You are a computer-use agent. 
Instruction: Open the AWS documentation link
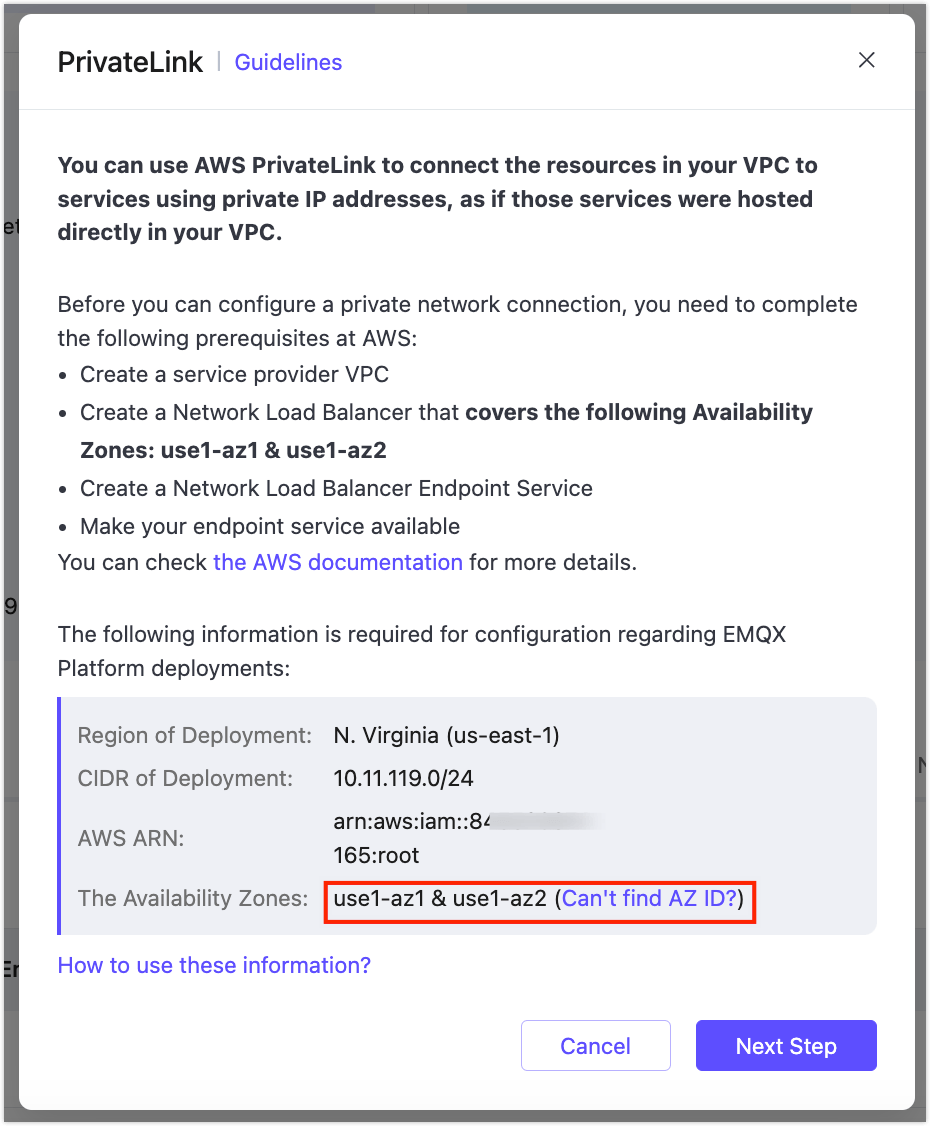(x=337, y=562)
